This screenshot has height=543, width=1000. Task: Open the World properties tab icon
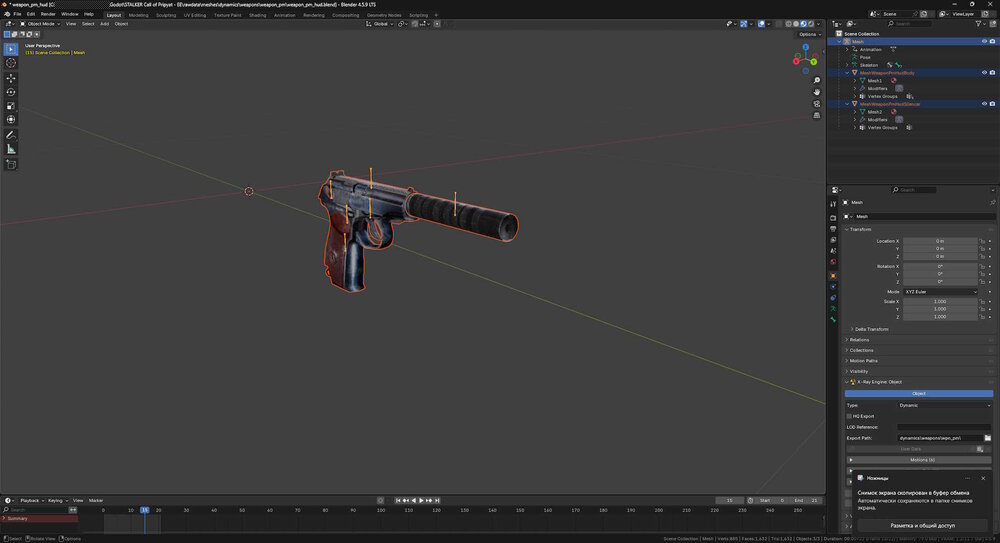833,262
